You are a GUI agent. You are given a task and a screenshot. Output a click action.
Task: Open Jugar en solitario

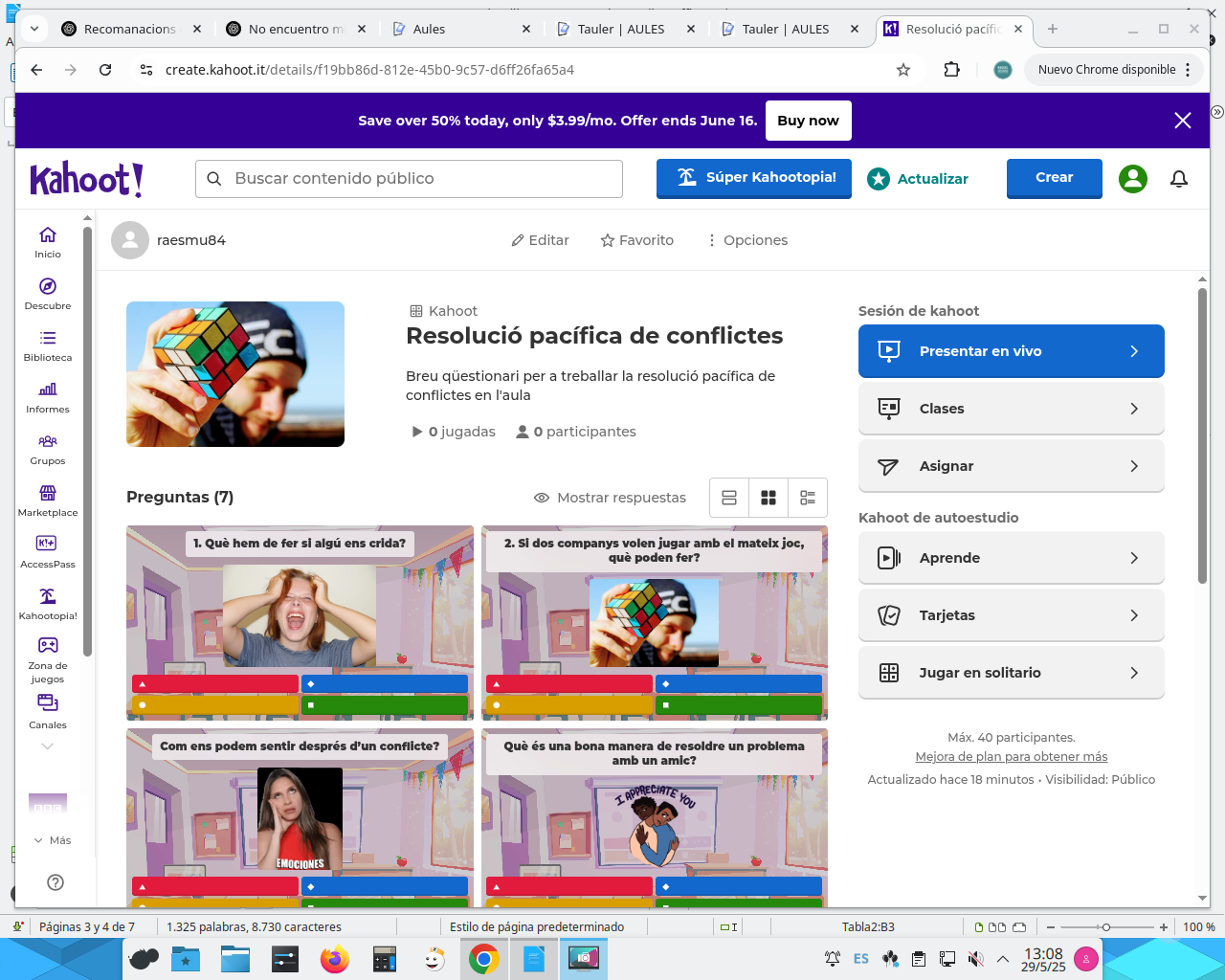click(x=1012, y=673)
